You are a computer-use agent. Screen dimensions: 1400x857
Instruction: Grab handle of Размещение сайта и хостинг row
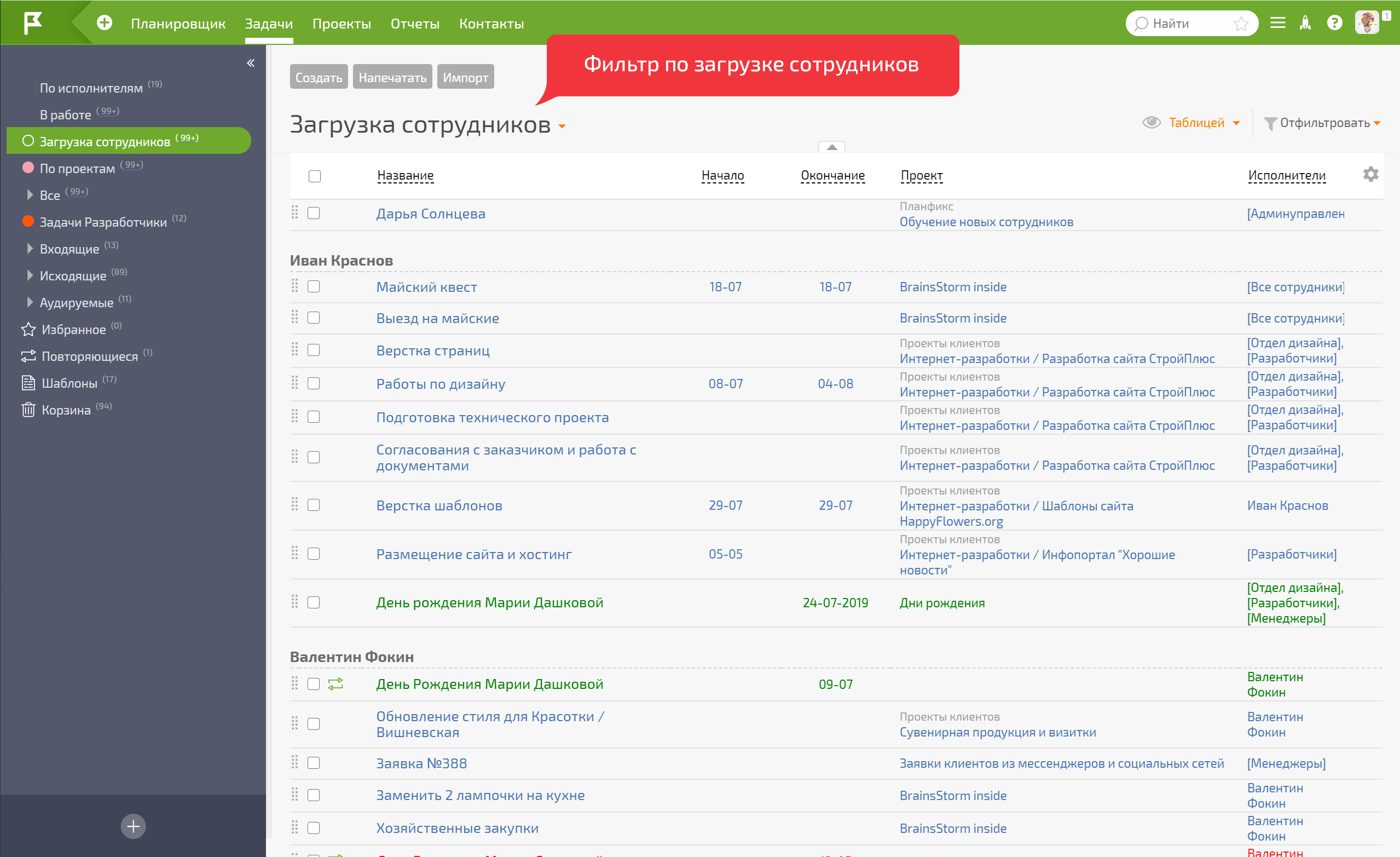(x=294, y=553)
